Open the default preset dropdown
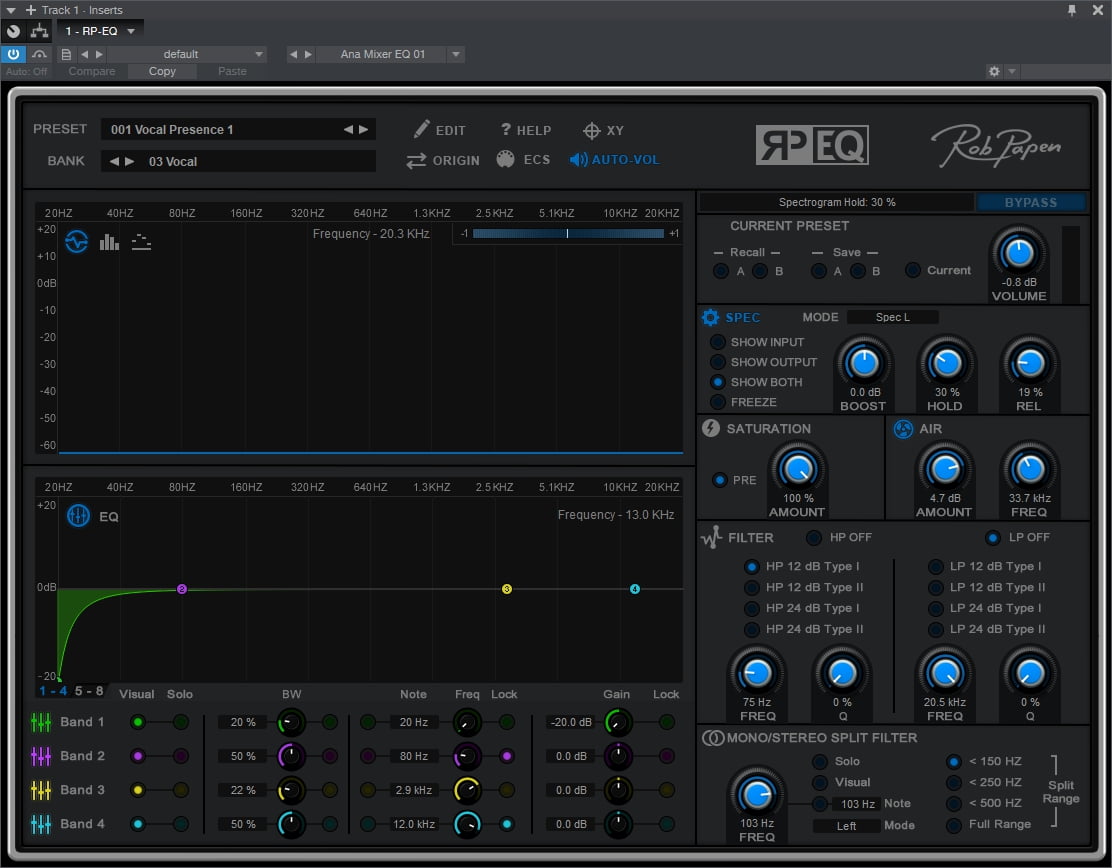This screenshot has height=868, width=1112. [x=259, y=54]
